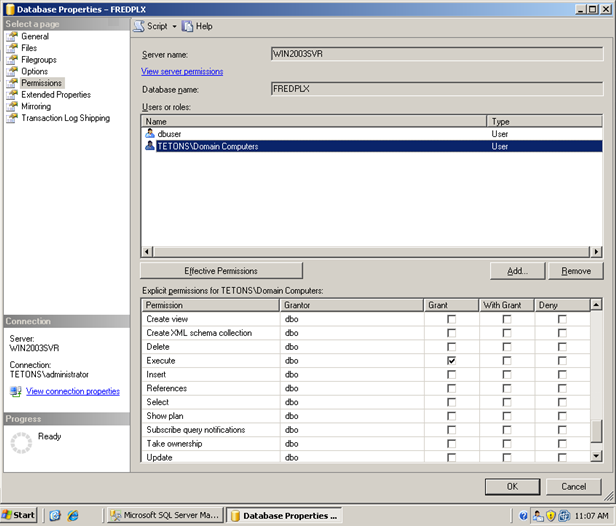Image resolution: width=616 pixels, height=526 pixels.
Task: Open the Script dropdown arrow
Action: click(x=174, y=27)
